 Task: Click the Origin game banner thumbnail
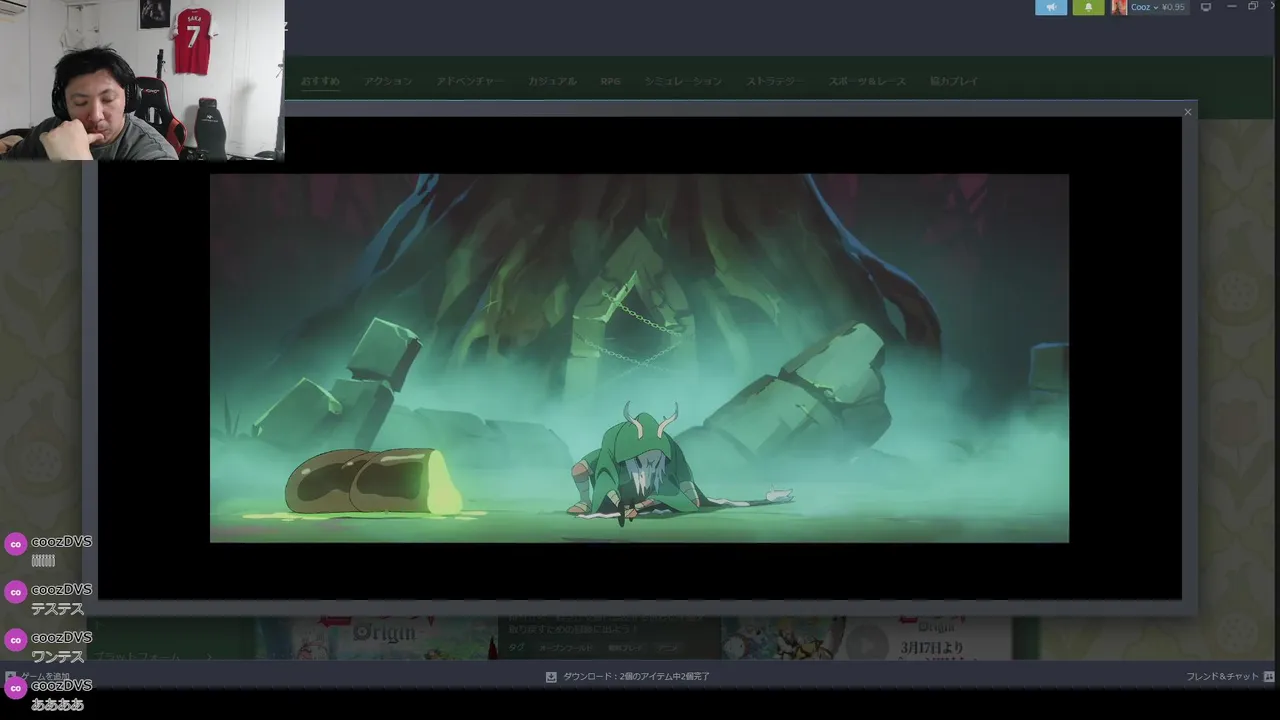pos(376,637)
